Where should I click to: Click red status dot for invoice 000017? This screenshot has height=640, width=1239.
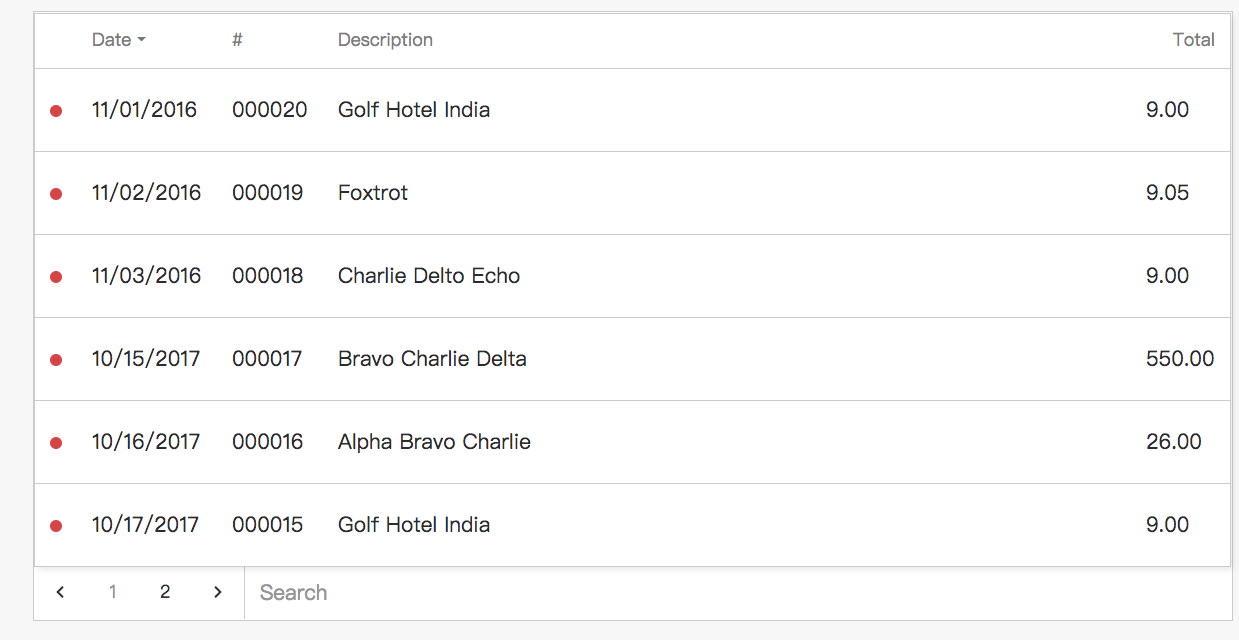coord(56,360)
